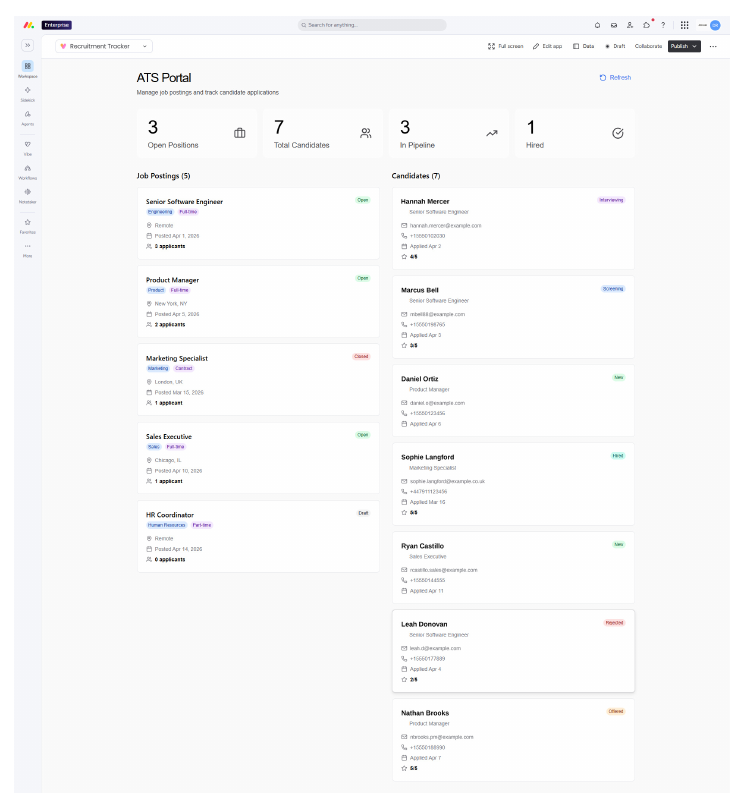Open the three-dot more options menu
Viewport: 748px width, 811px height.
click(713, 46)
